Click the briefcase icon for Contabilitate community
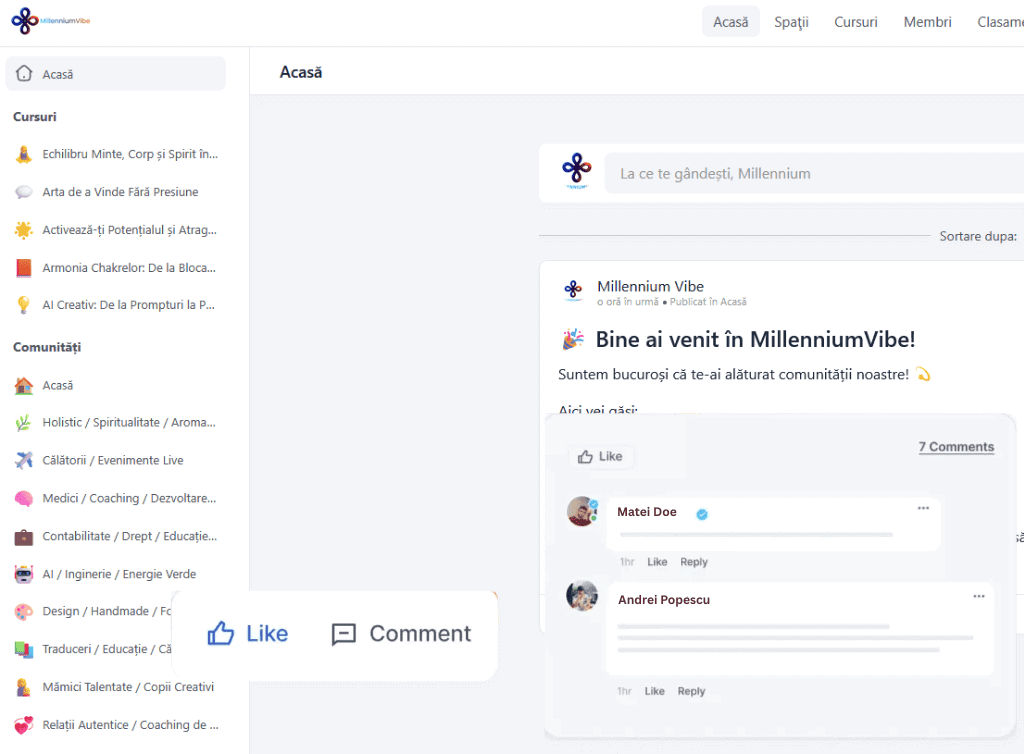Image resolution: width=1024 pixels, height=754 pixels. [x=24, y=537]
